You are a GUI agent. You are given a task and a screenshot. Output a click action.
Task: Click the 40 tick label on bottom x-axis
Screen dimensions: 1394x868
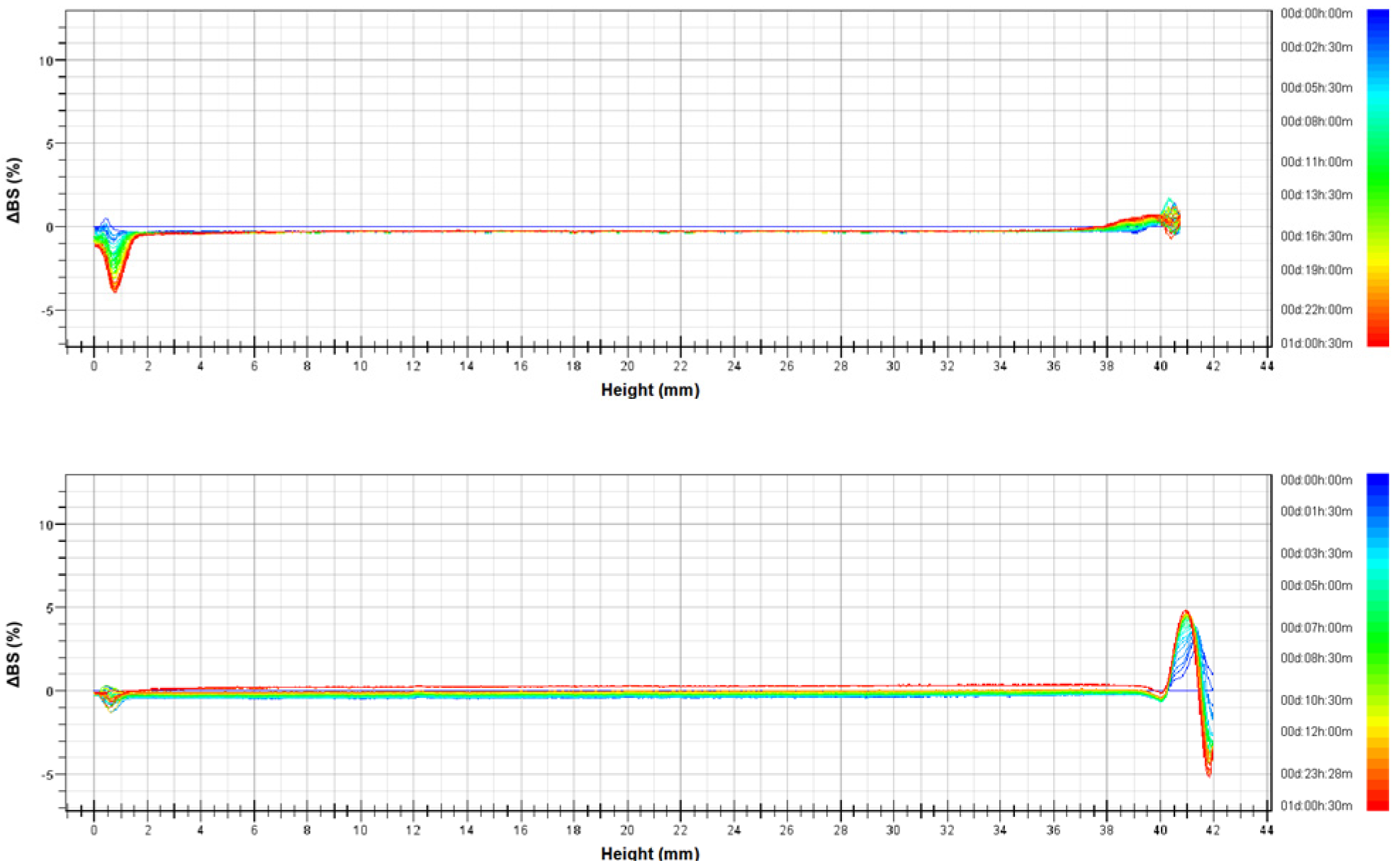[x=1160, y=830]
